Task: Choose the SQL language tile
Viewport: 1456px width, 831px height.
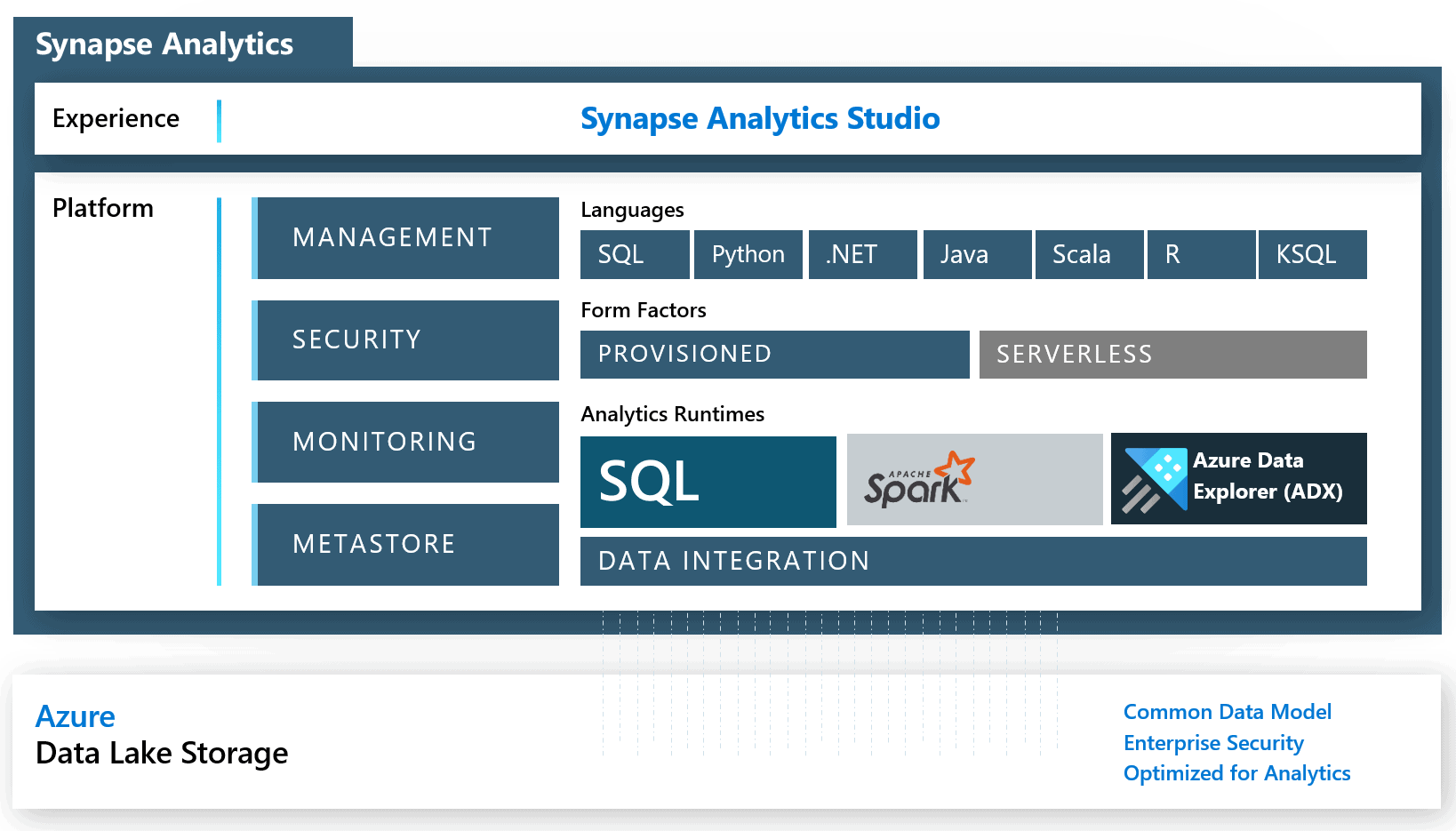Action: (635, 254)
